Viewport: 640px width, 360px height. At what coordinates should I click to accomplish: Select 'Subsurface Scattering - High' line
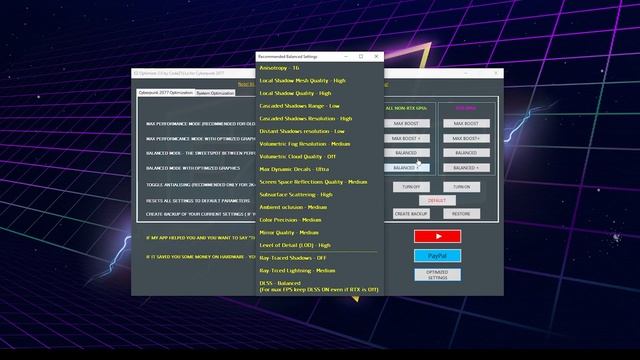[296, 194]
